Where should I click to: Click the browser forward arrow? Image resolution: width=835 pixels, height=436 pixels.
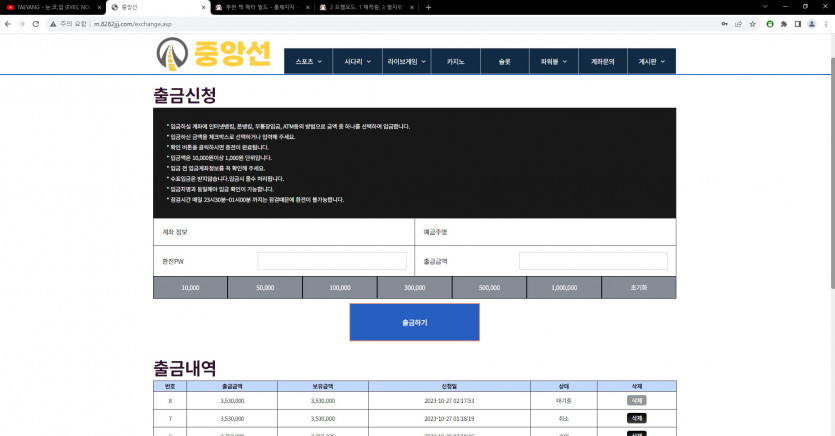[x=22, y=24]
